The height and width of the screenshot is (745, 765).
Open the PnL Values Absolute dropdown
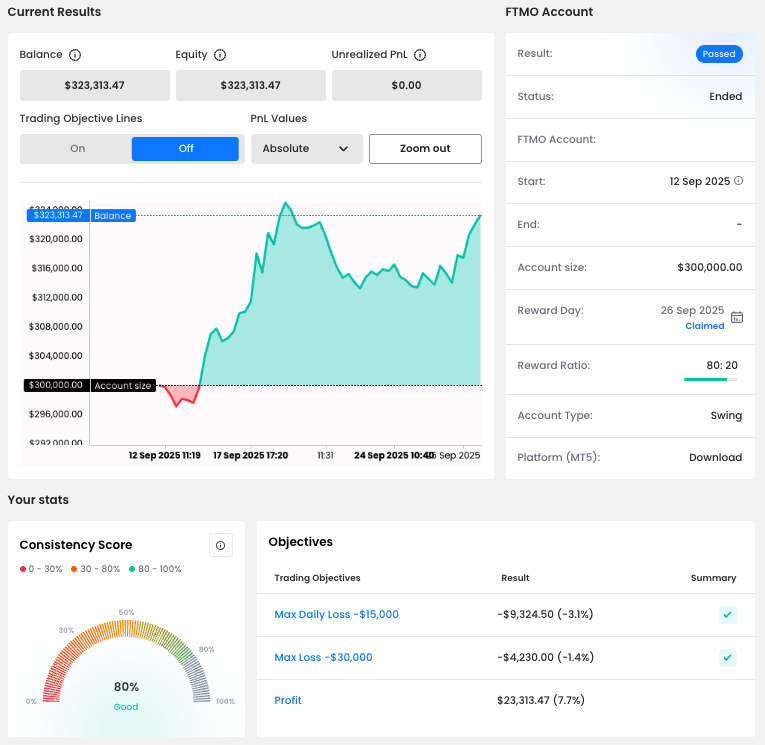pos(305,149)
